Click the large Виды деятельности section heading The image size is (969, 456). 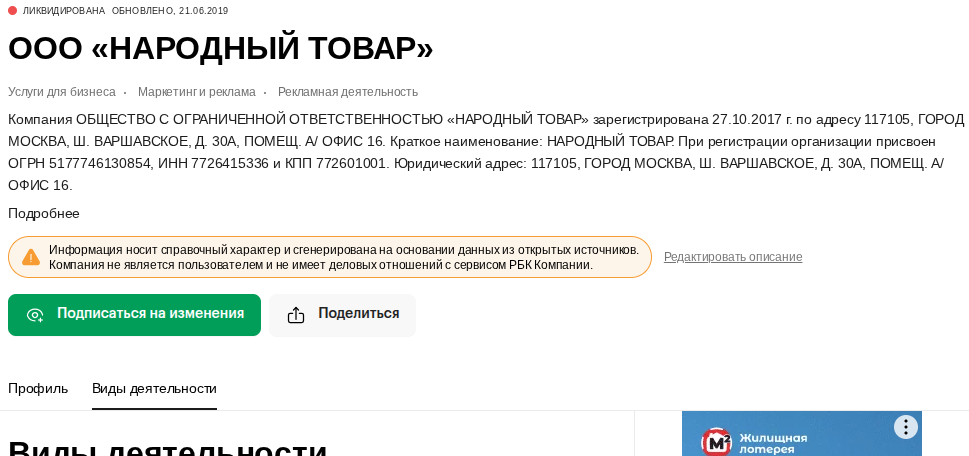click(x=168, y=448)
